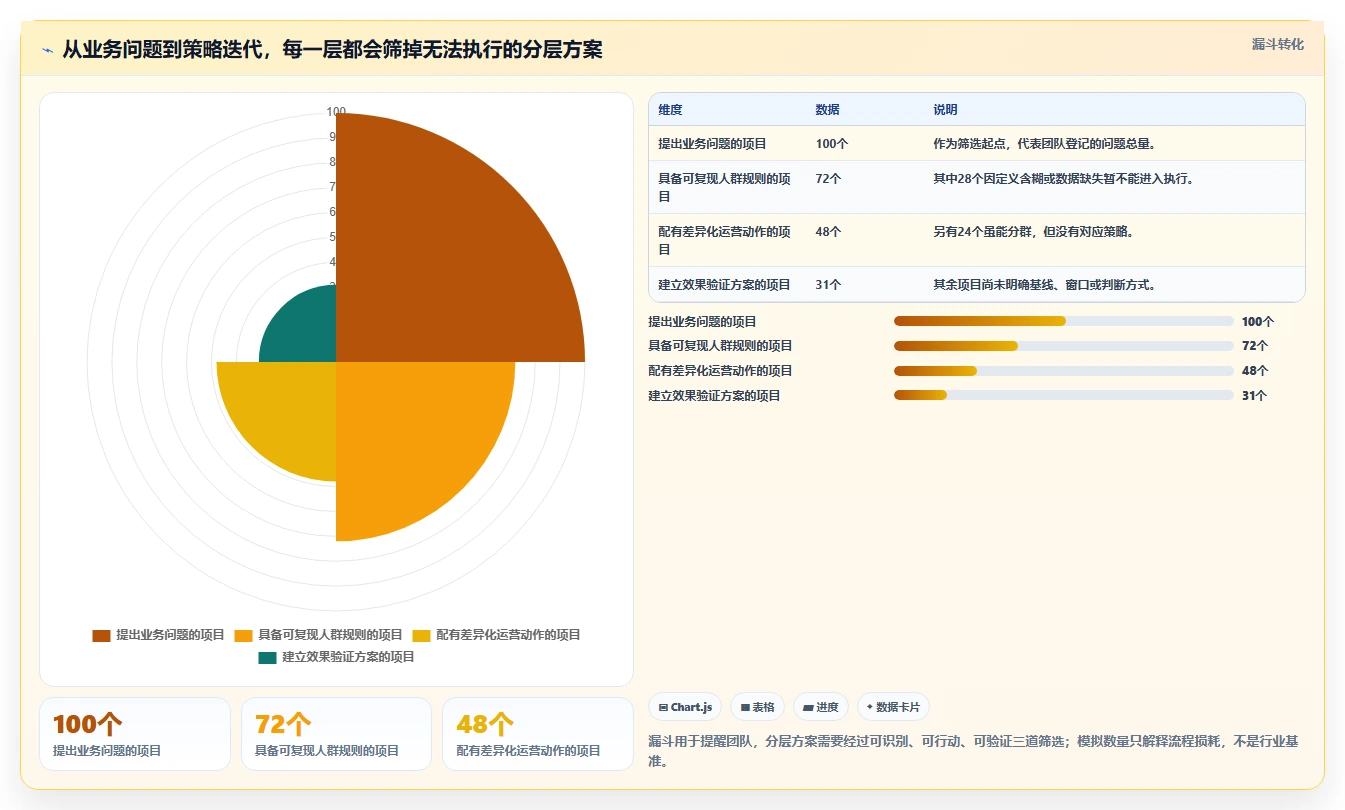This screenshot has height=810, width=1345.
Task: Click progress label 建立效果验证方案的项目
Action: (715, 396)
